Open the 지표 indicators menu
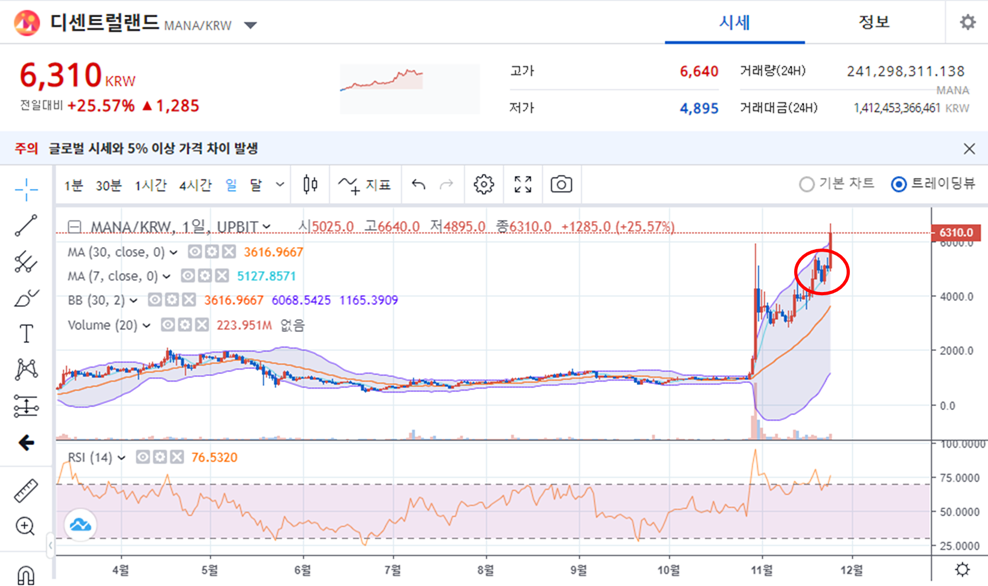Screen dimensions: 988x586 (365, 185)
